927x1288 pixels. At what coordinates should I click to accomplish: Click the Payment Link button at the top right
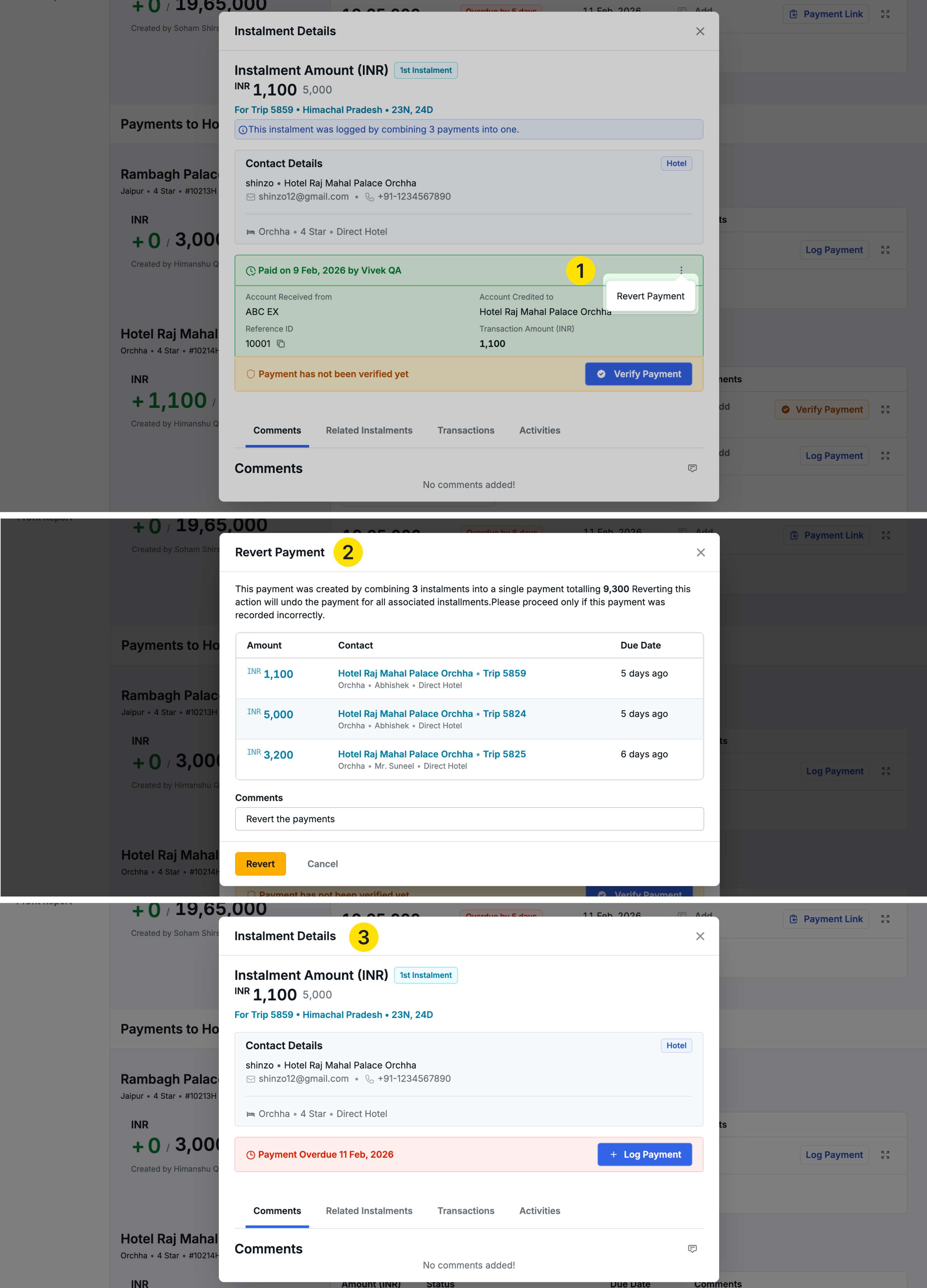pos(826,14)
